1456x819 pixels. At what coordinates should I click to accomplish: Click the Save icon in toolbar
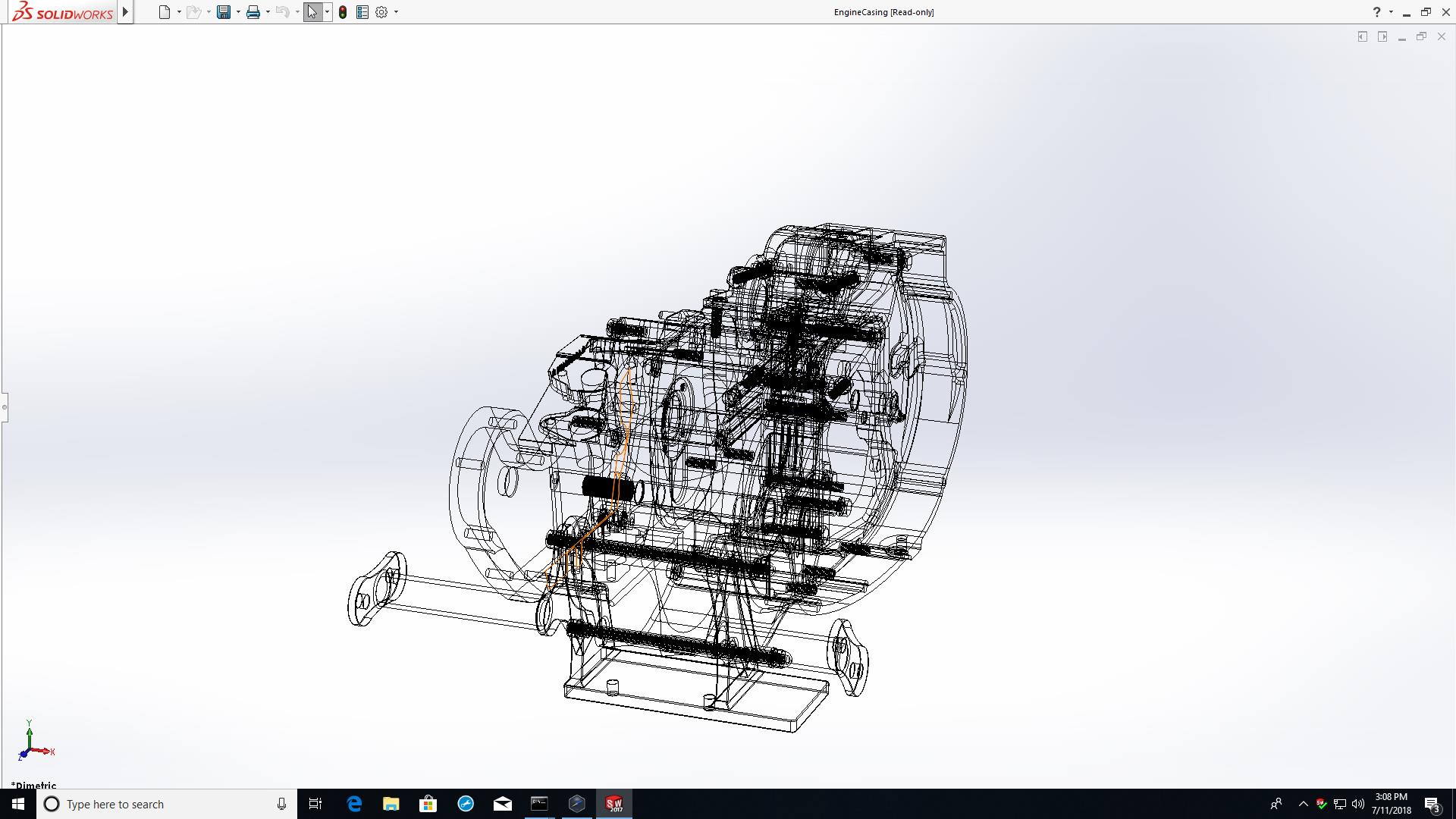point(224,12)
